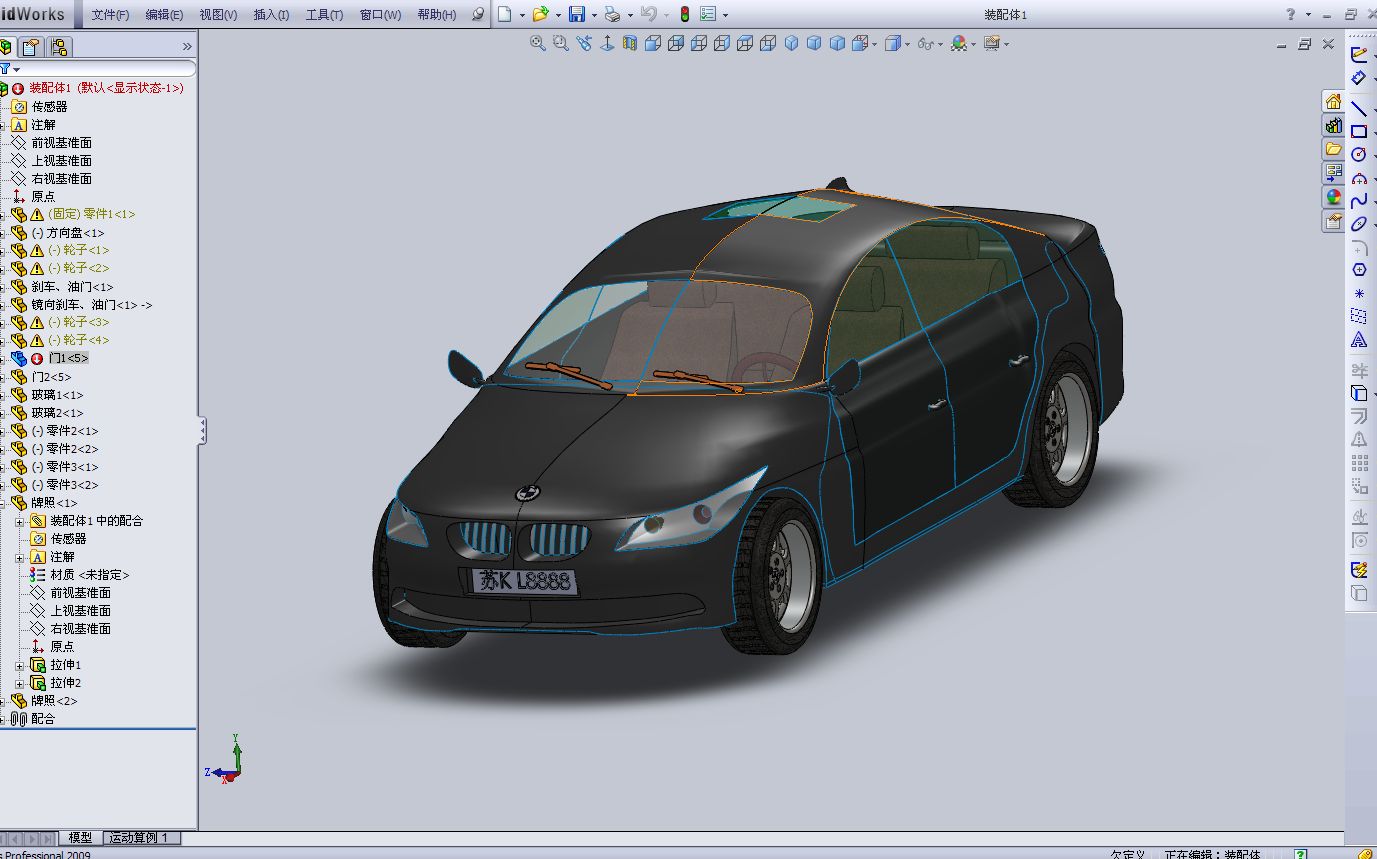The height and width of the screenshot is (859, 1377).
Task: Select 门1<5> in the feature tree
Action: pos(69,358)
